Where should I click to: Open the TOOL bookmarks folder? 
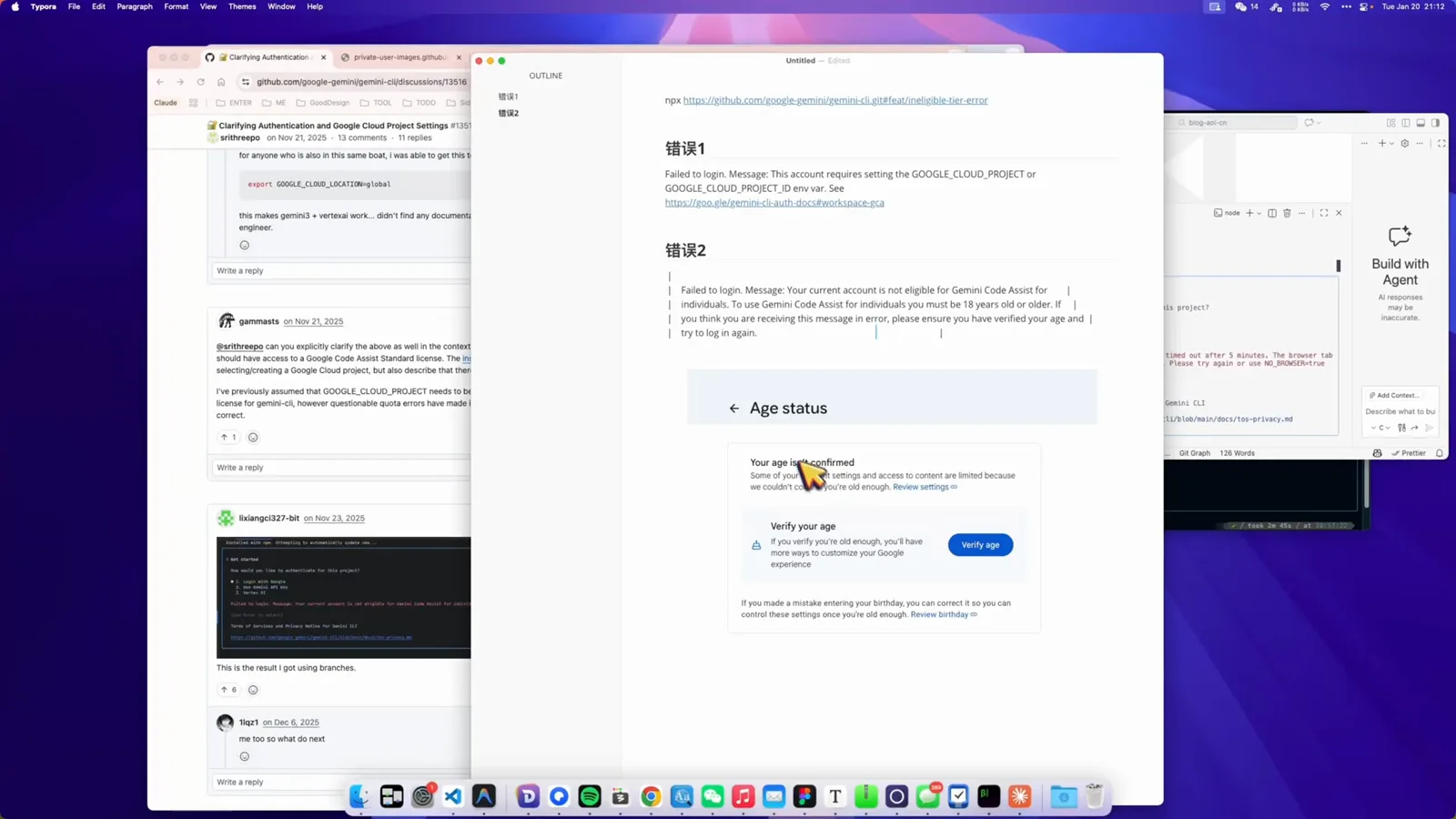[376, 103]
